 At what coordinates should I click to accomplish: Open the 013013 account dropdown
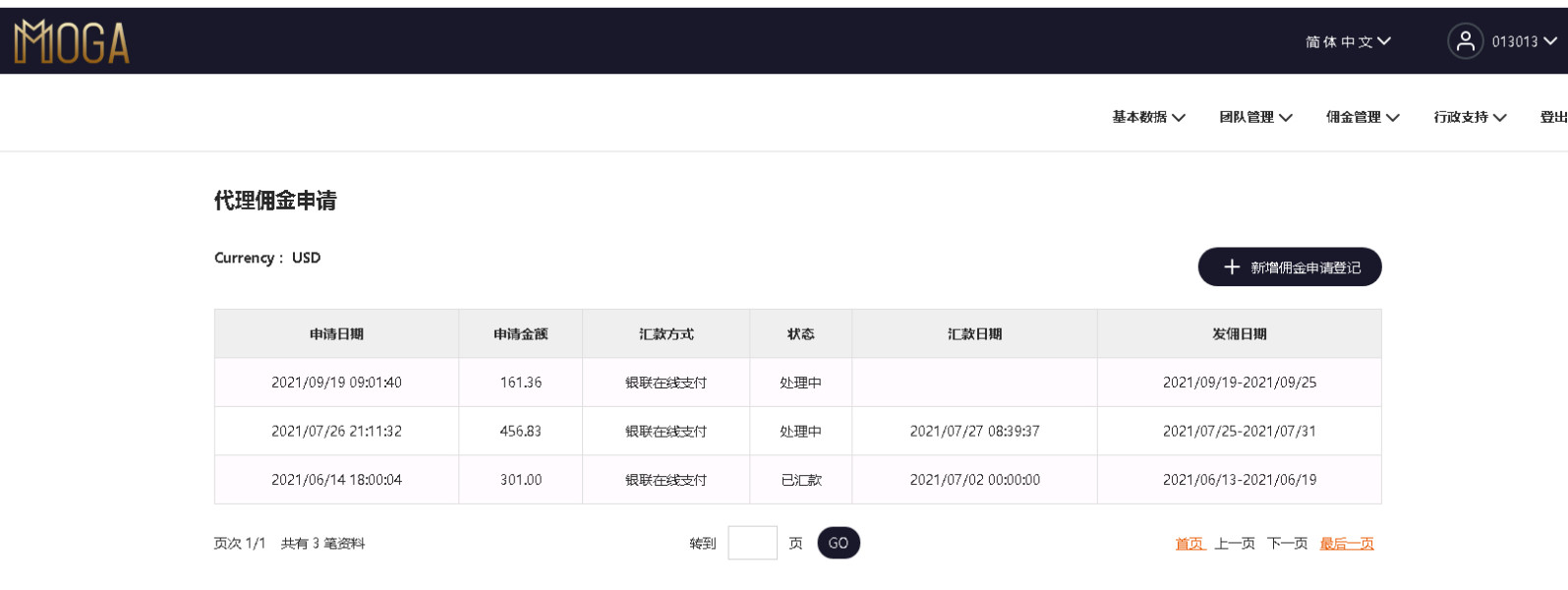click(1524, 41)
